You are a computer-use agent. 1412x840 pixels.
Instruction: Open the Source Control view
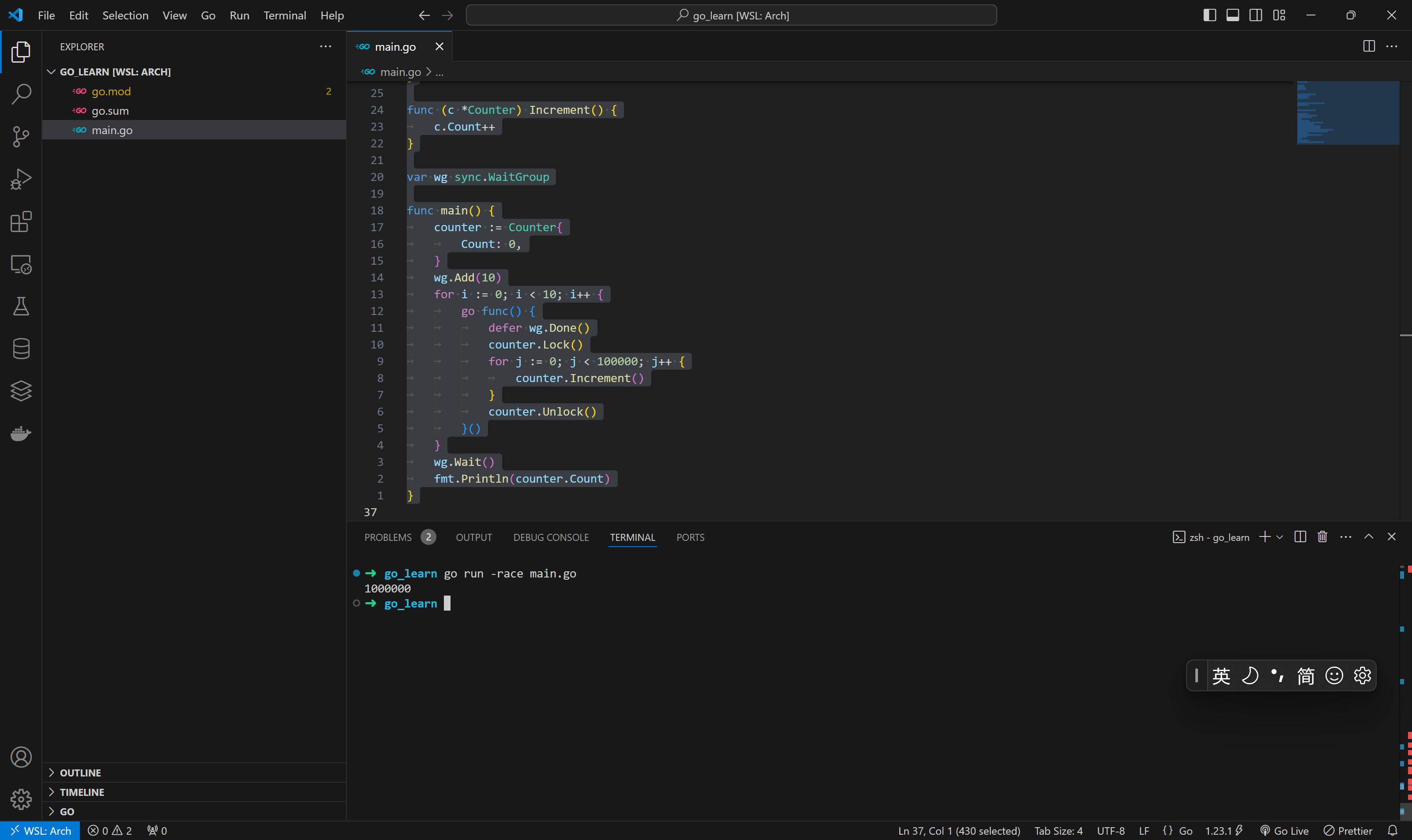pos(21,136)
